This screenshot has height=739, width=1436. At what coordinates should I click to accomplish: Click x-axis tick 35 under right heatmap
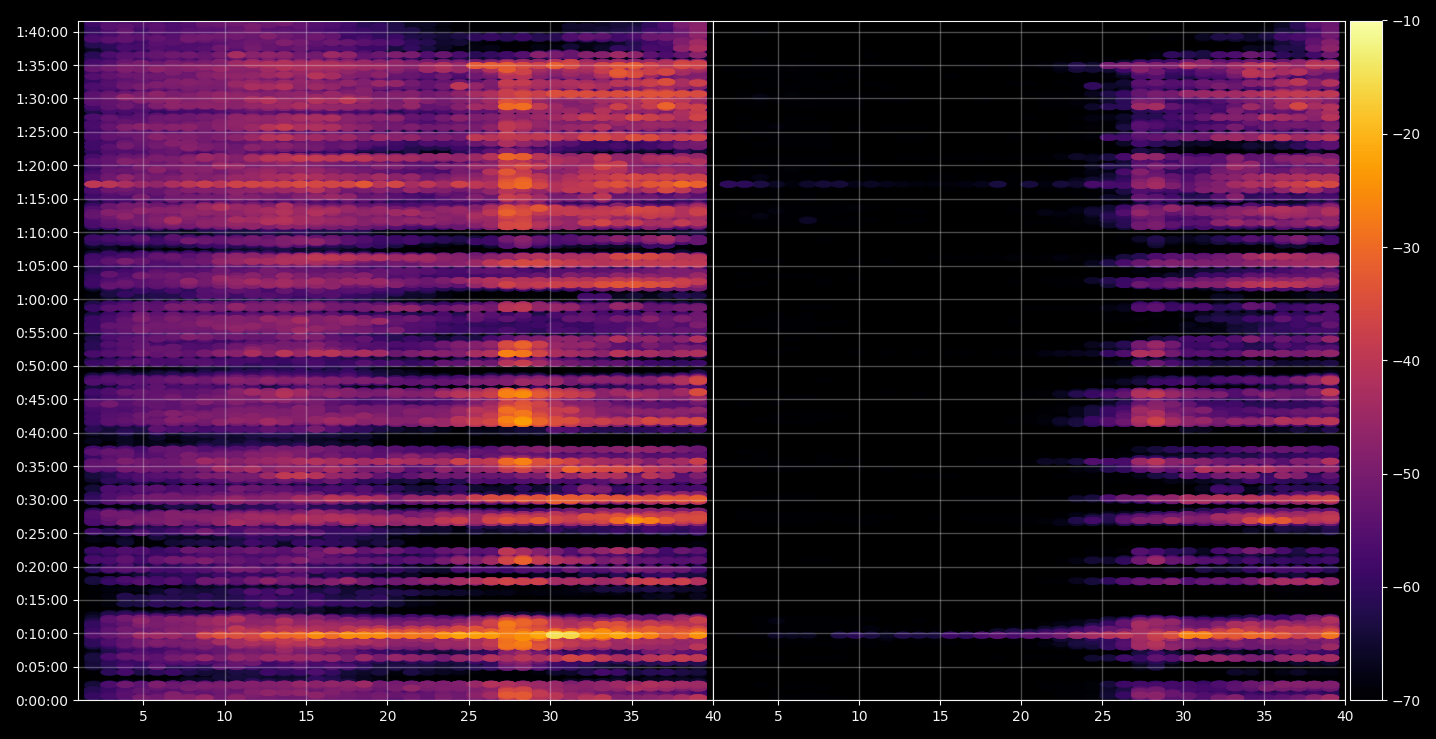[x=1264, y=716]
